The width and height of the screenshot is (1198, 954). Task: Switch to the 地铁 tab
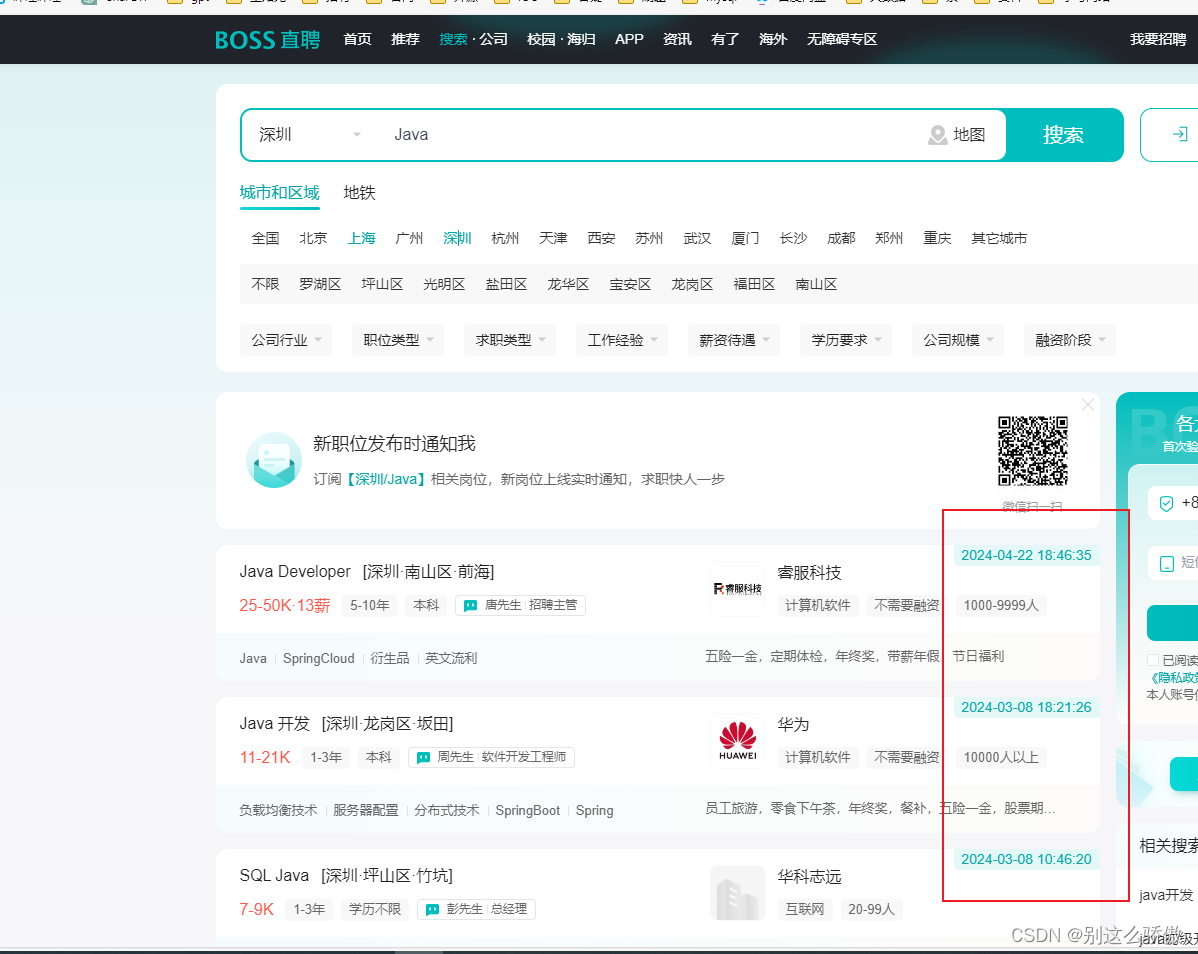click(359, 192)
